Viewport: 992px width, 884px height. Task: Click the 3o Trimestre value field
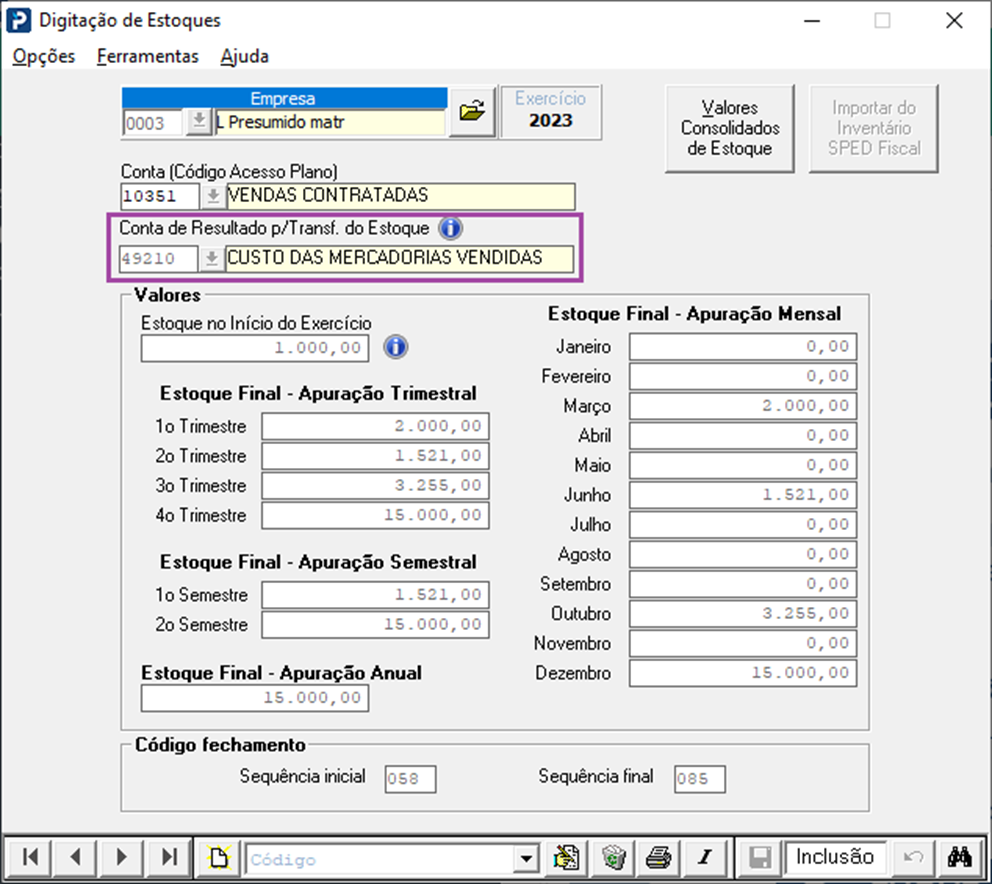tap(376, 485)
